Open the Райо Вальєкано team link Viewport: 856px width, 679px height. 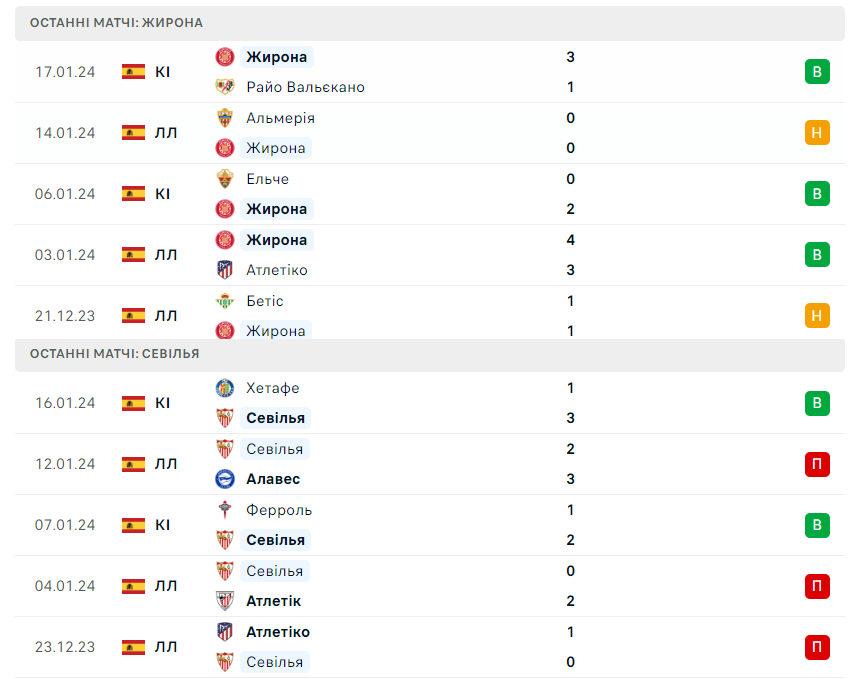[x=305, y=87]
